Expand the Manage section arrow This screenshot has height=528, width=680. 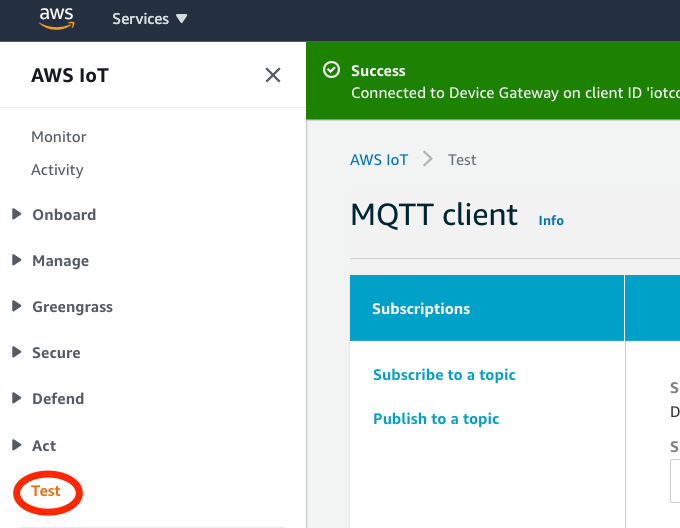(16, 260)
